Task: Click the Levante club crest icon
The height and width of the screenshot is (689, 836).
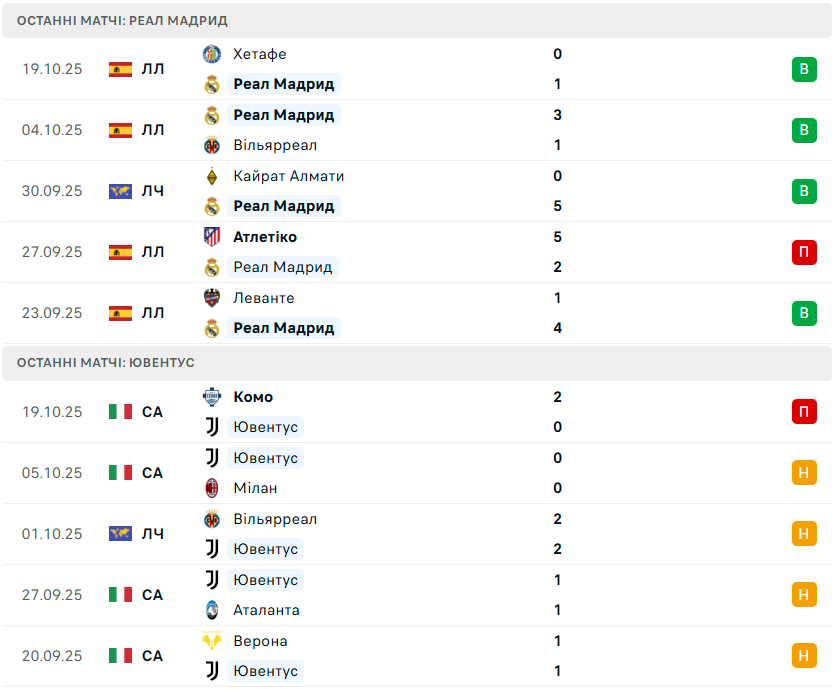Action: coord(212,298)
